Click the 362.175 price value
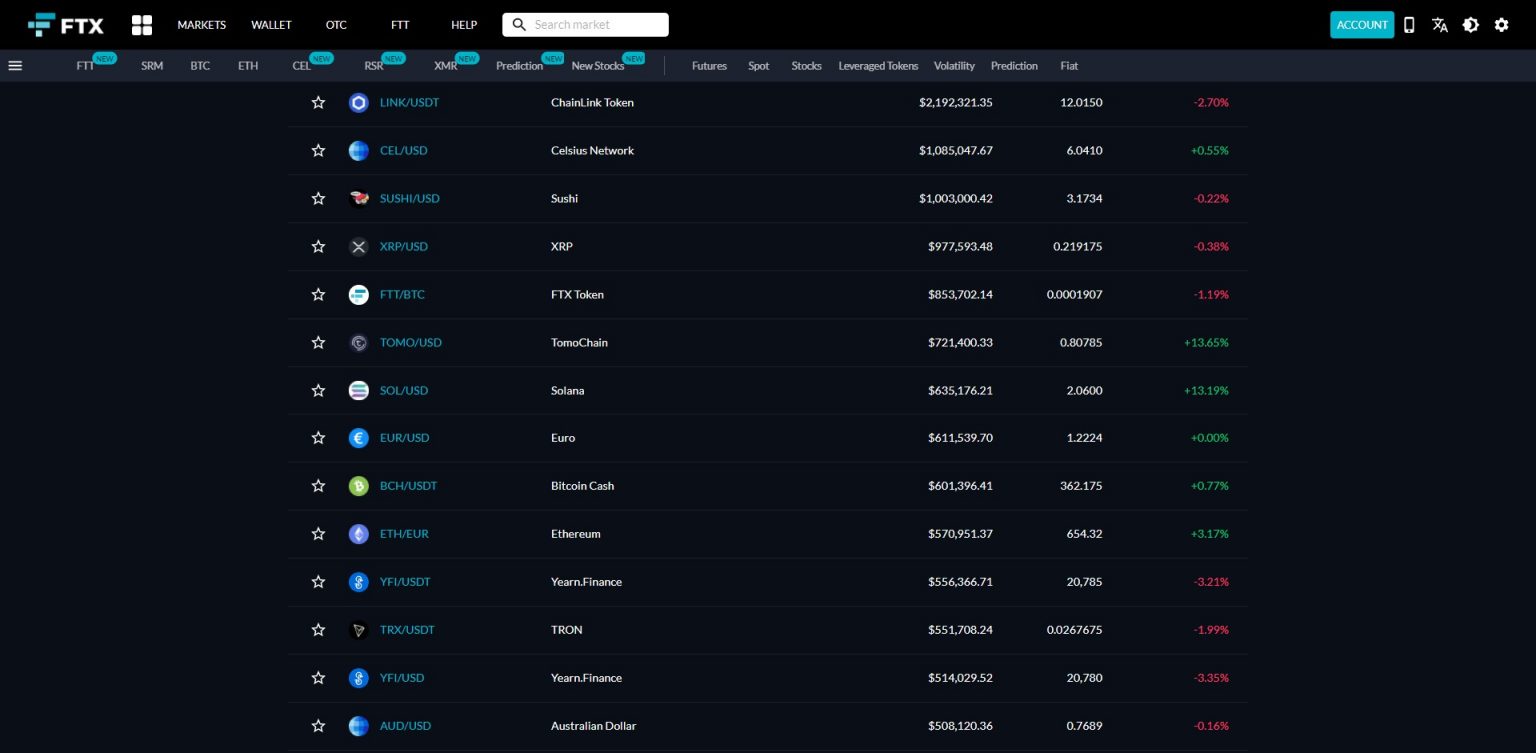The height and width of the screenshot is (753, 1536). pos(1081,486)
